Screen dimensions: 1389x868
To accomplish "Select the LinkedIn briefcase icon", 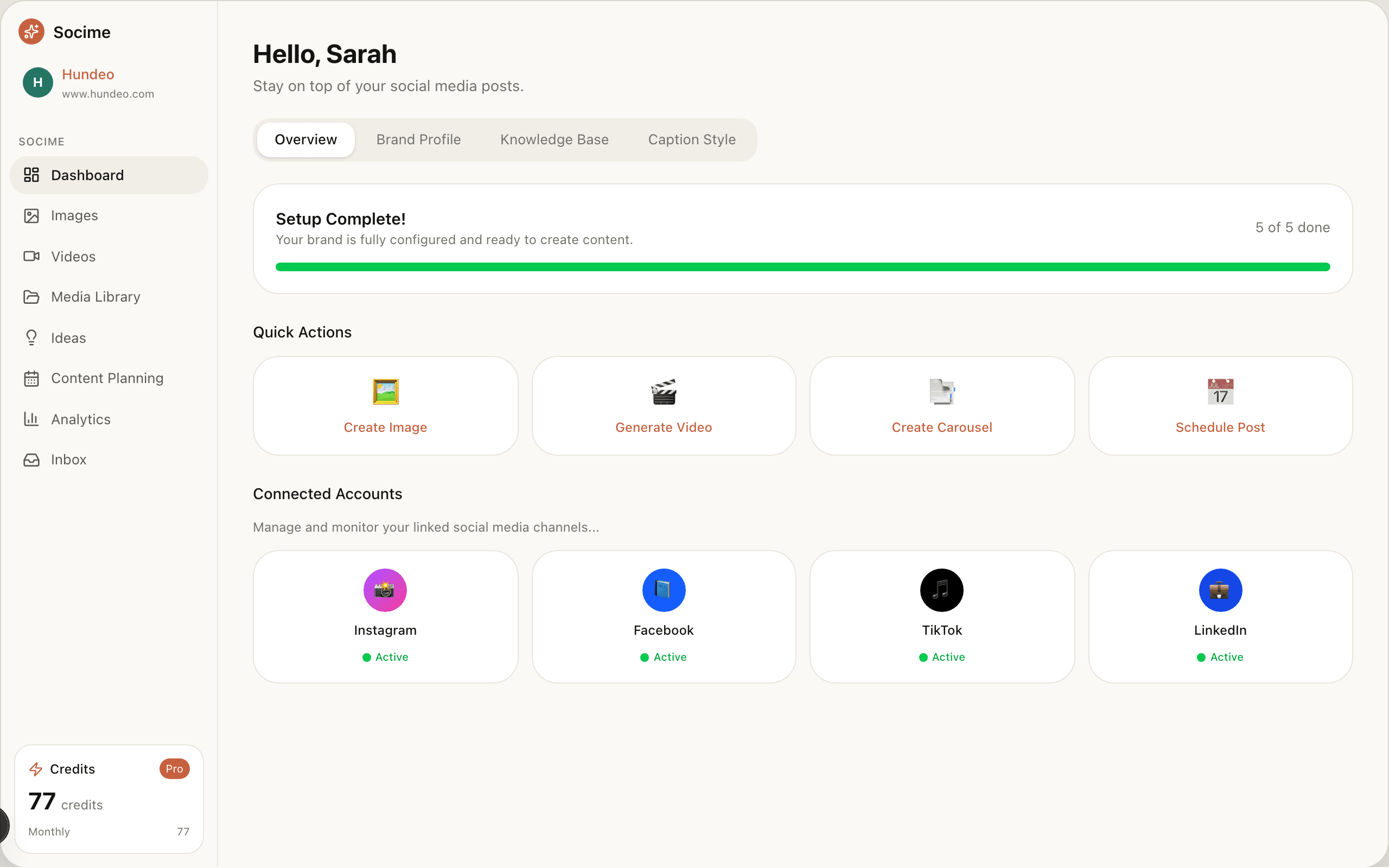I will tap(1220, 590).
